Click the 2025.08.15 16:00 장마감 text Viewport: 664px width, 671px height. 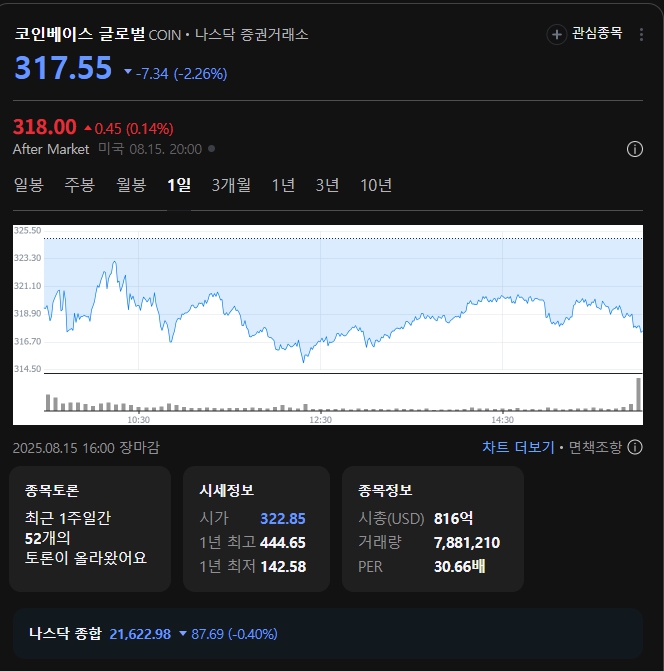point(86,448)
